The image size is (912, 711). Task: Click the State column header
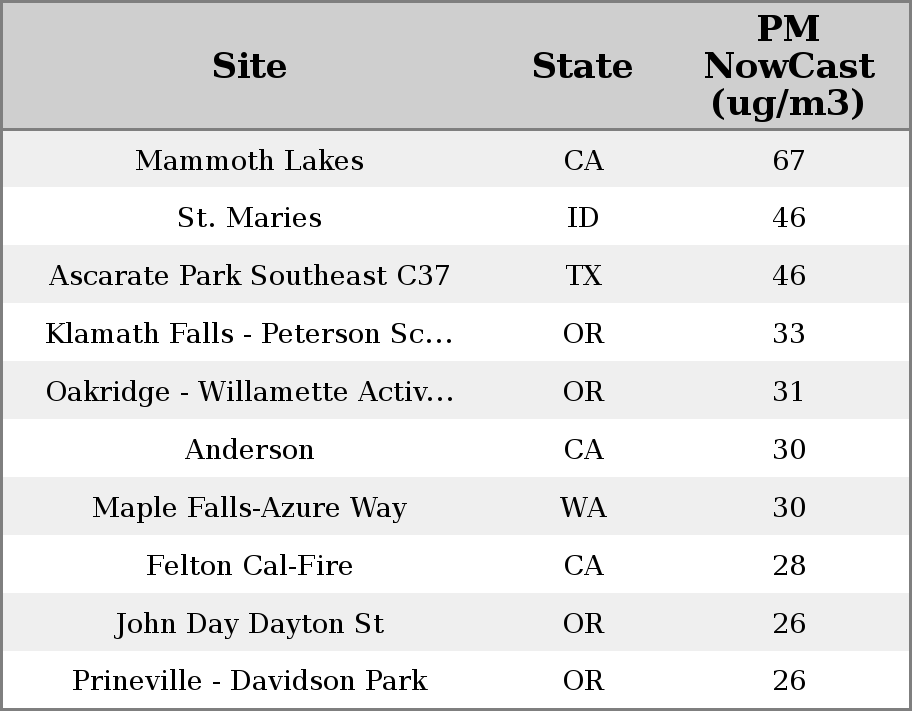point(582,66)
